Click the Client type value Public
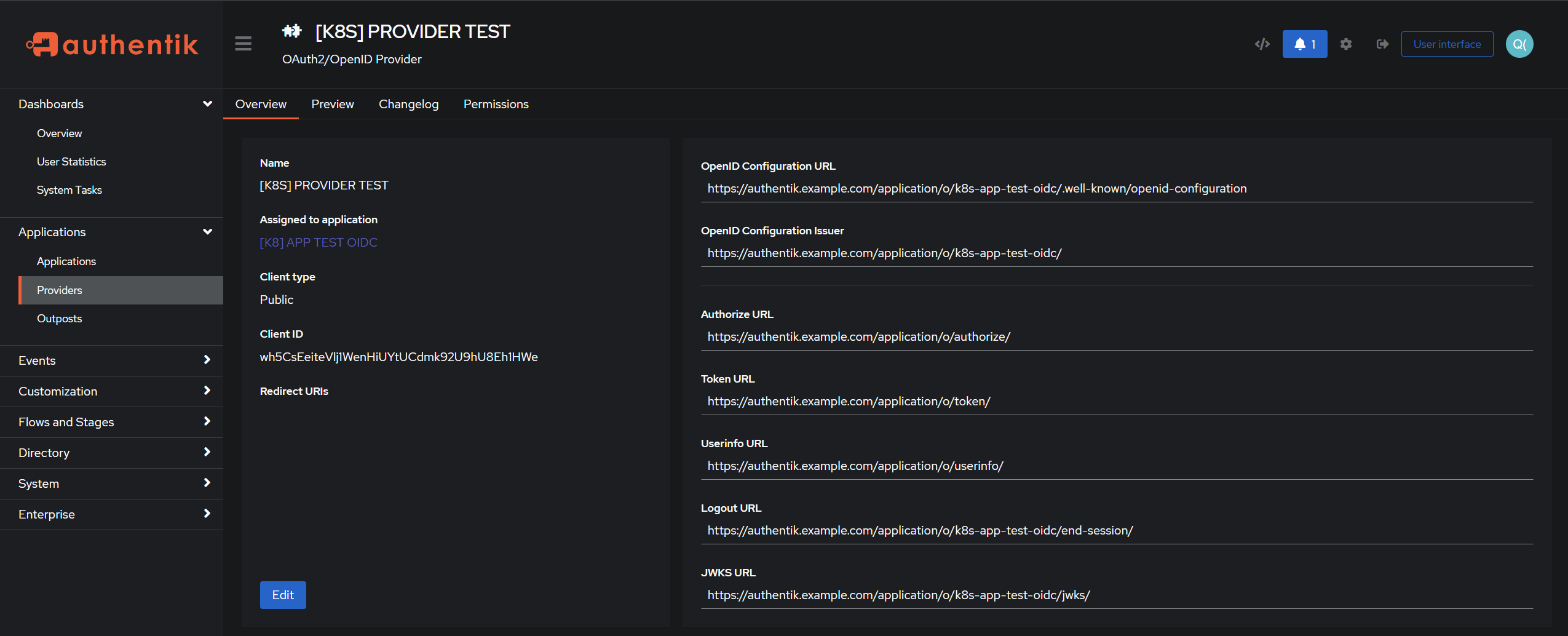This screenshot has height=636, width=1568. pyautogui.click(x=277, y=300)
